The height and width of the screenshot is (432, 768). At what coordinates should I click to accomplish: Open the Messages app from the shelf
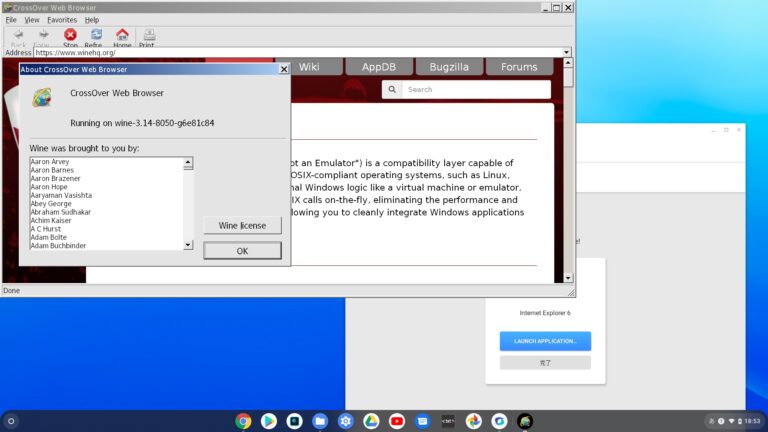pyautogui.click(x=422, y=421)
